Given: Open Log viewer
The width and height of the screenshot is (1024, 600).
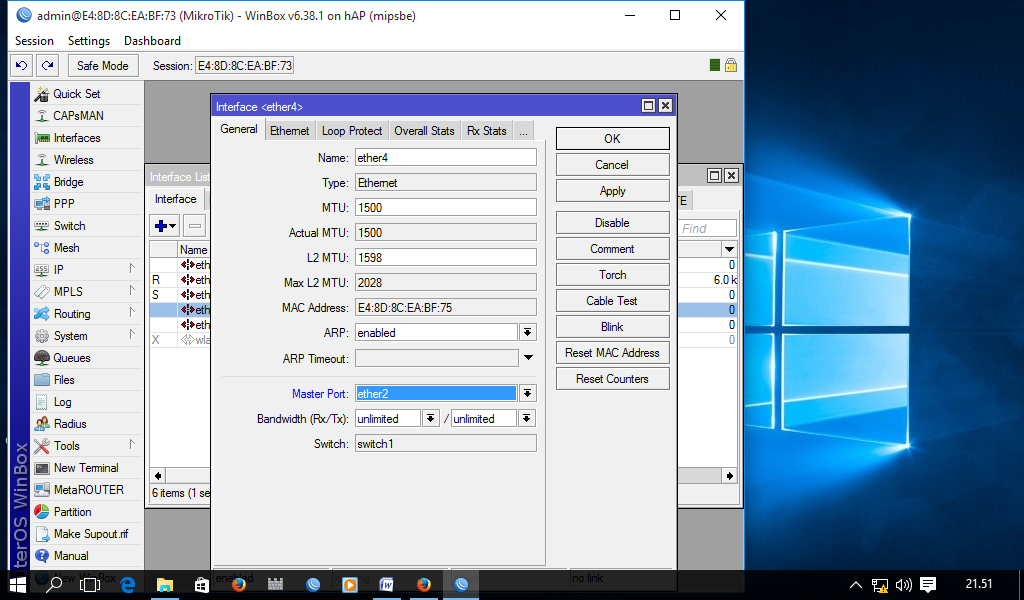Looking at the screenshot, I should 63,402.
